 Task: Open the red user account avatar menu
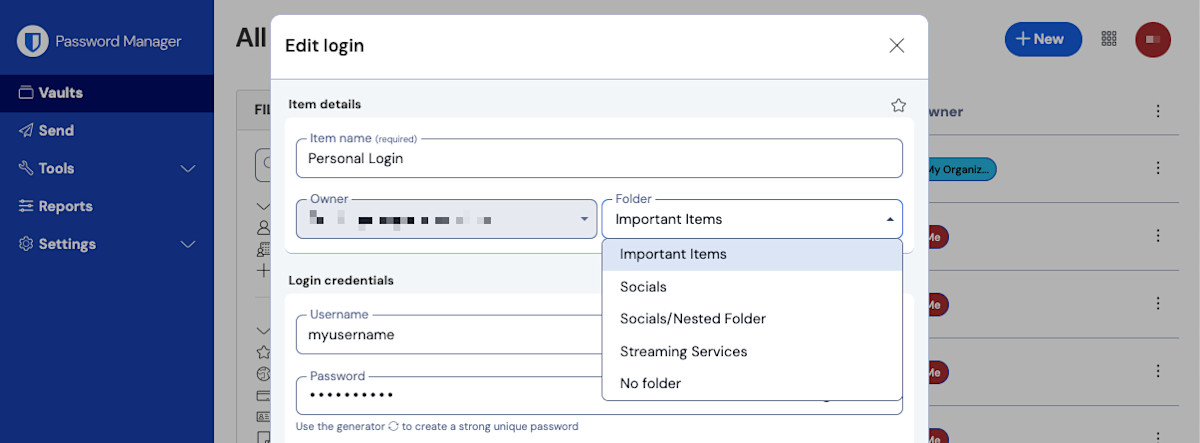tap(1152, 39)
